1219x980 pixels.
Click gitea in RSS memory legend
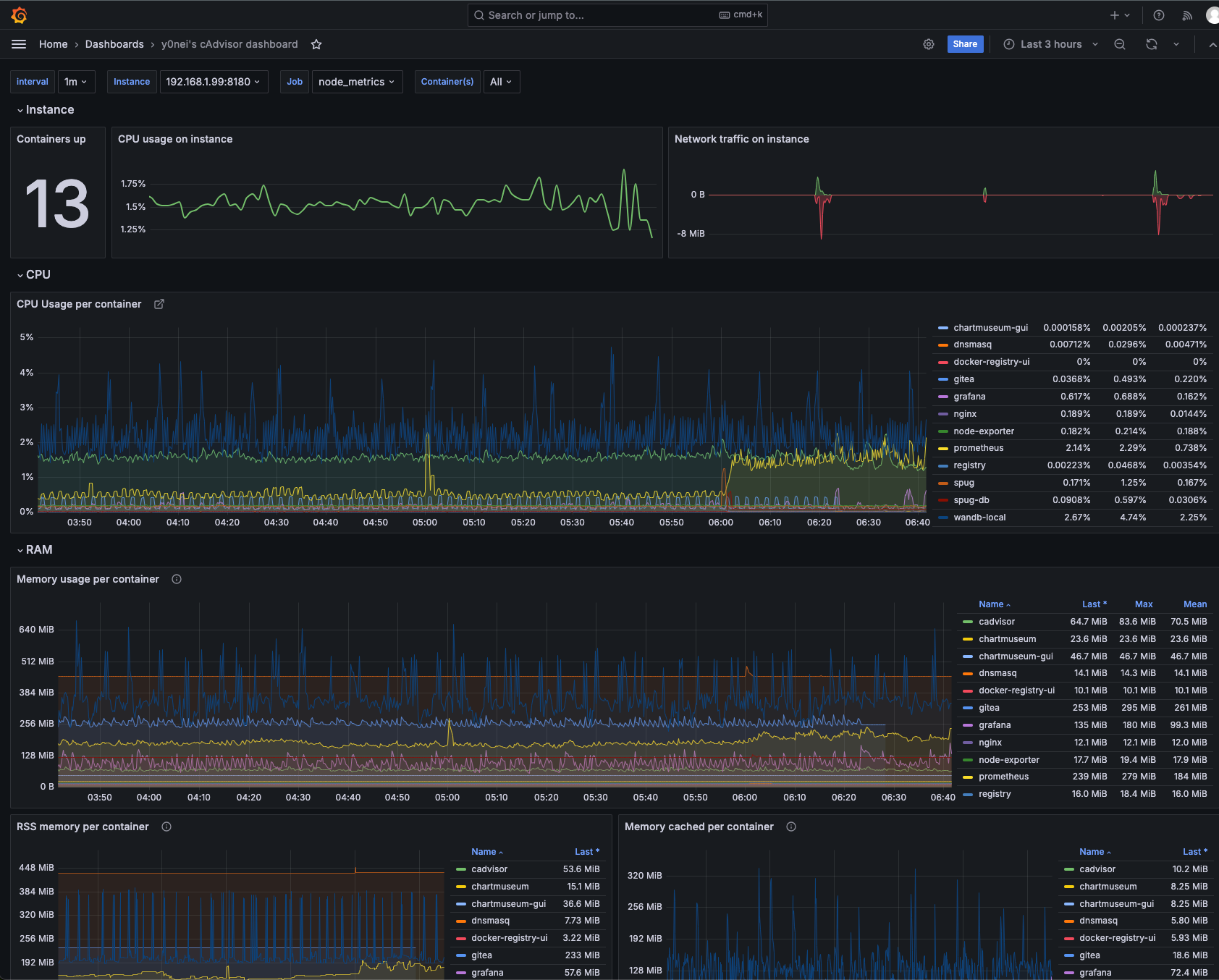click(481, 955)
